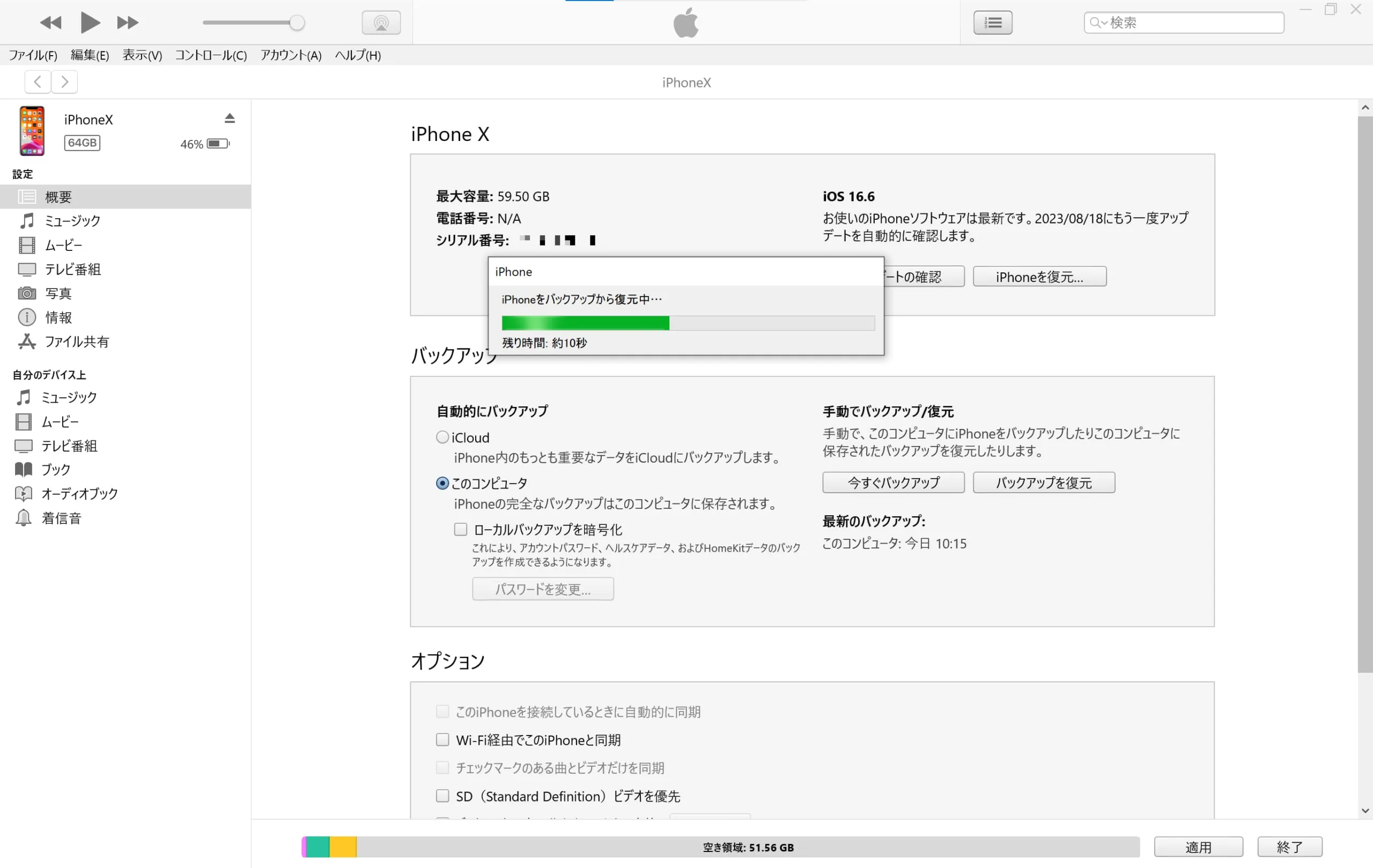Click the パスワードを変更... button

pyautogui.click(x=543, y=589)
